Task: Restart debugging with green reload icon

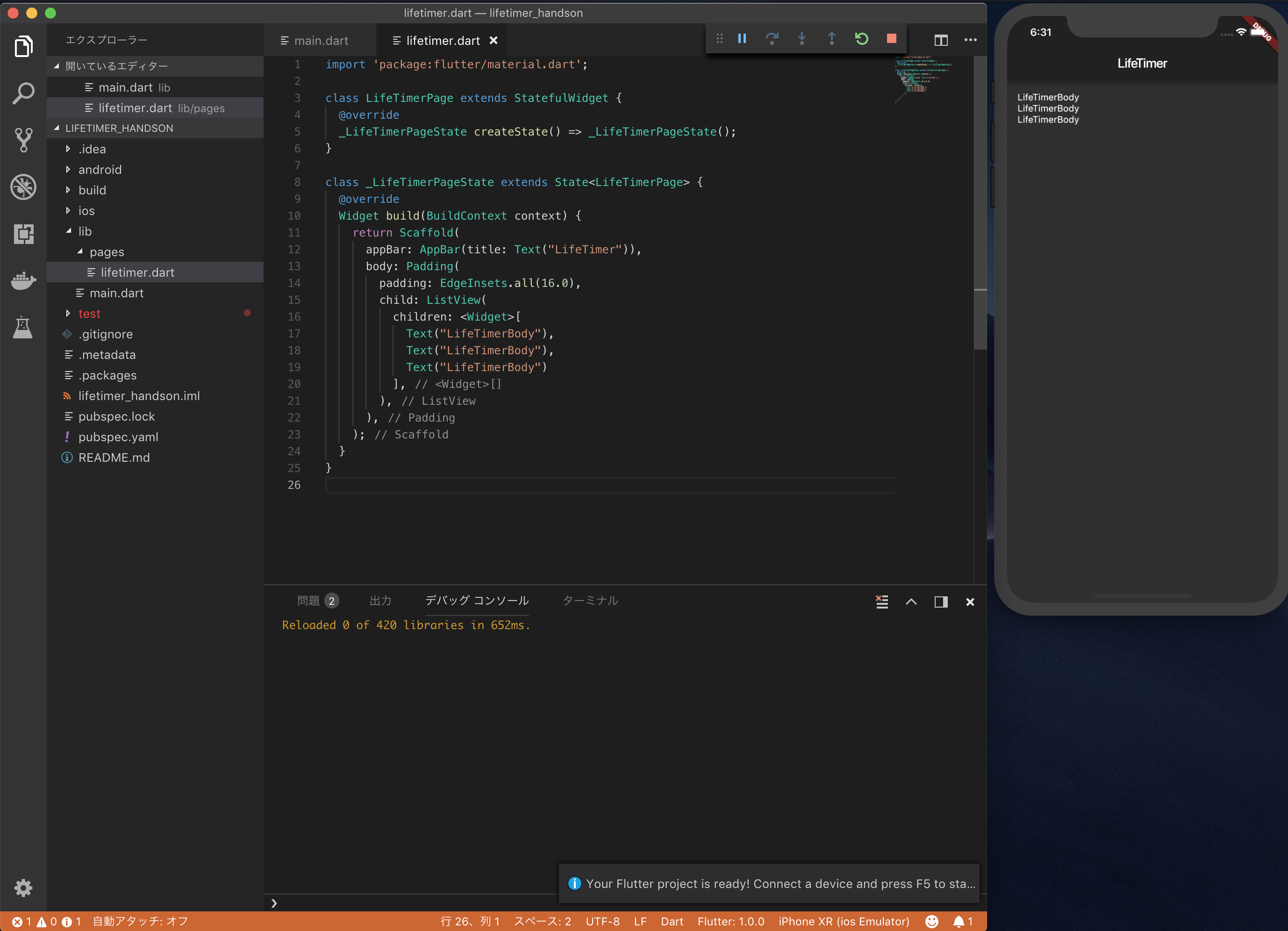Action: [861, 39]
